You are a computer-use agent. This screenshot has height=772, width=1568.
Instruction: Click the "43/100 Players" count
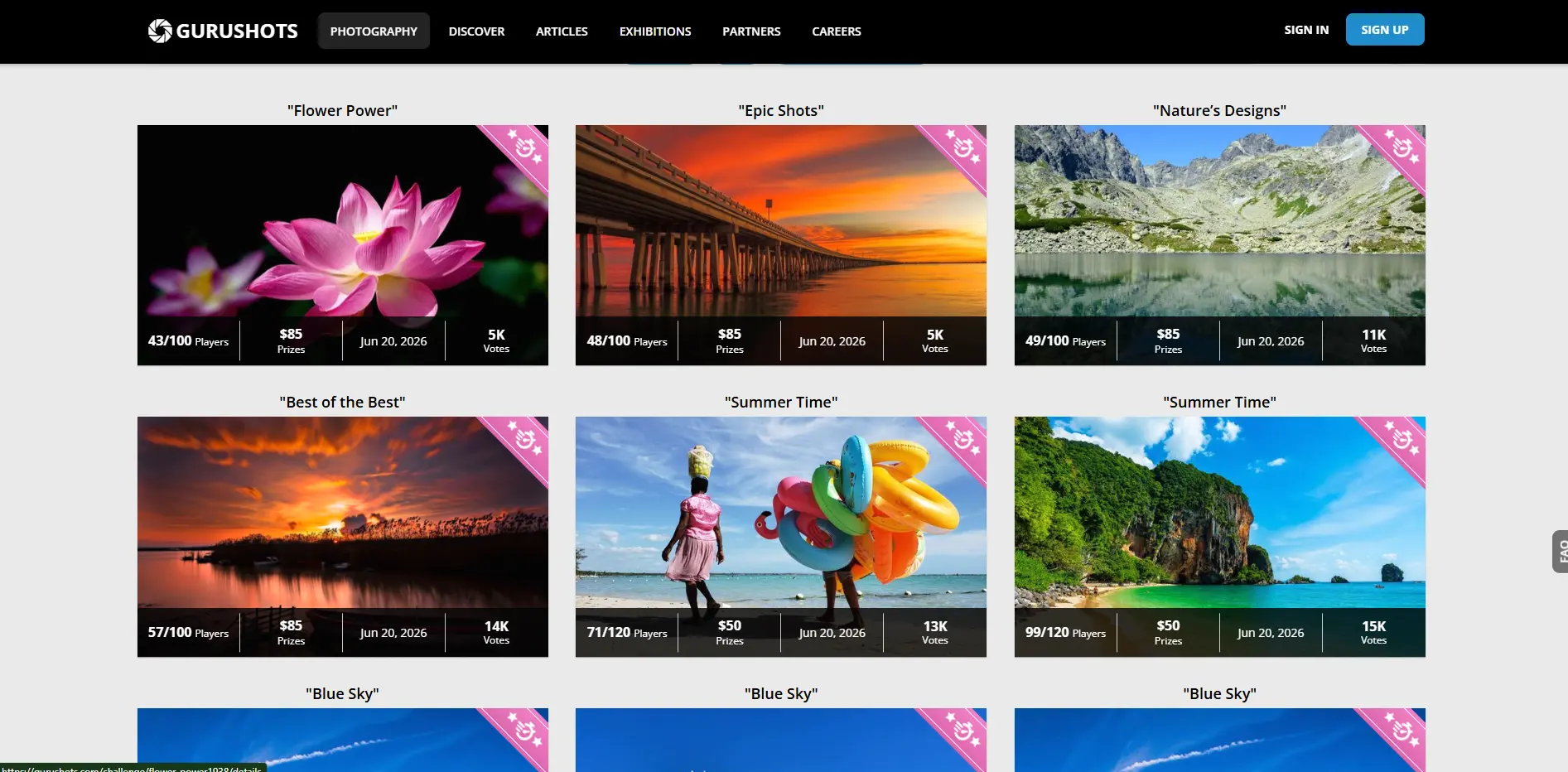click(x=188, y=340)
